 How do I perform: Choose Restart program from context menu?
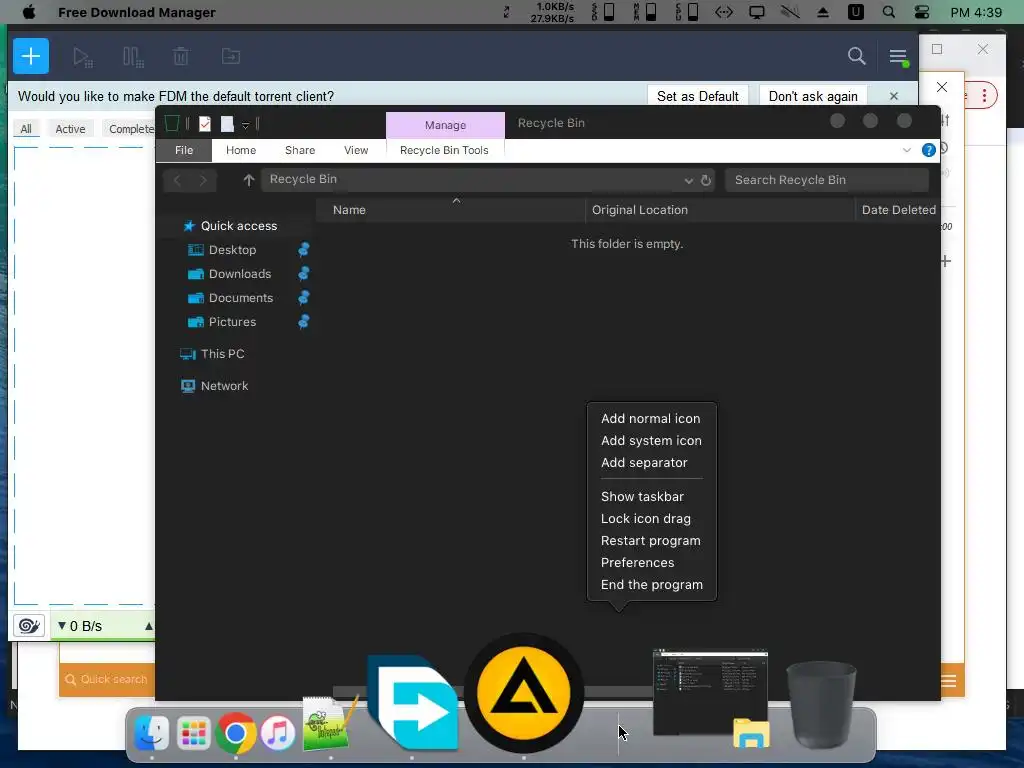tap(650, 541)
